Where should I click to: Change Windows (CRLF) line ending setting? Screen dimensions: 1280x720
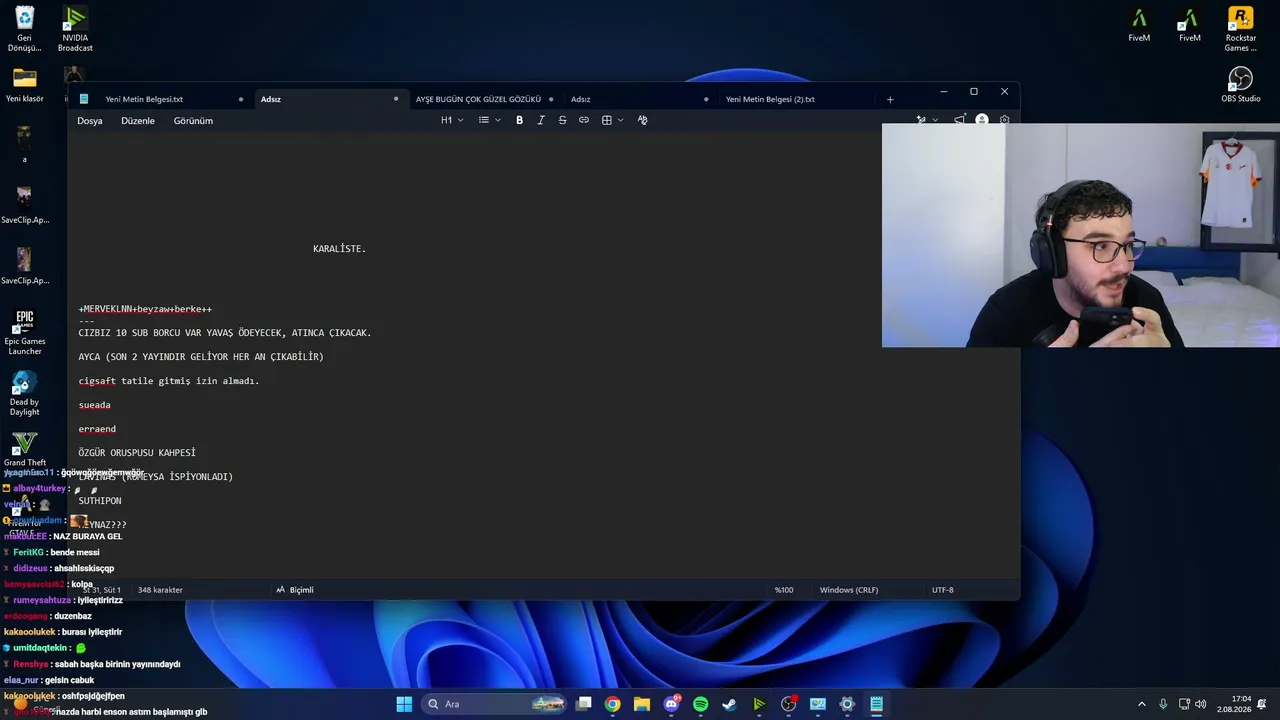click(x=849, y=590)
